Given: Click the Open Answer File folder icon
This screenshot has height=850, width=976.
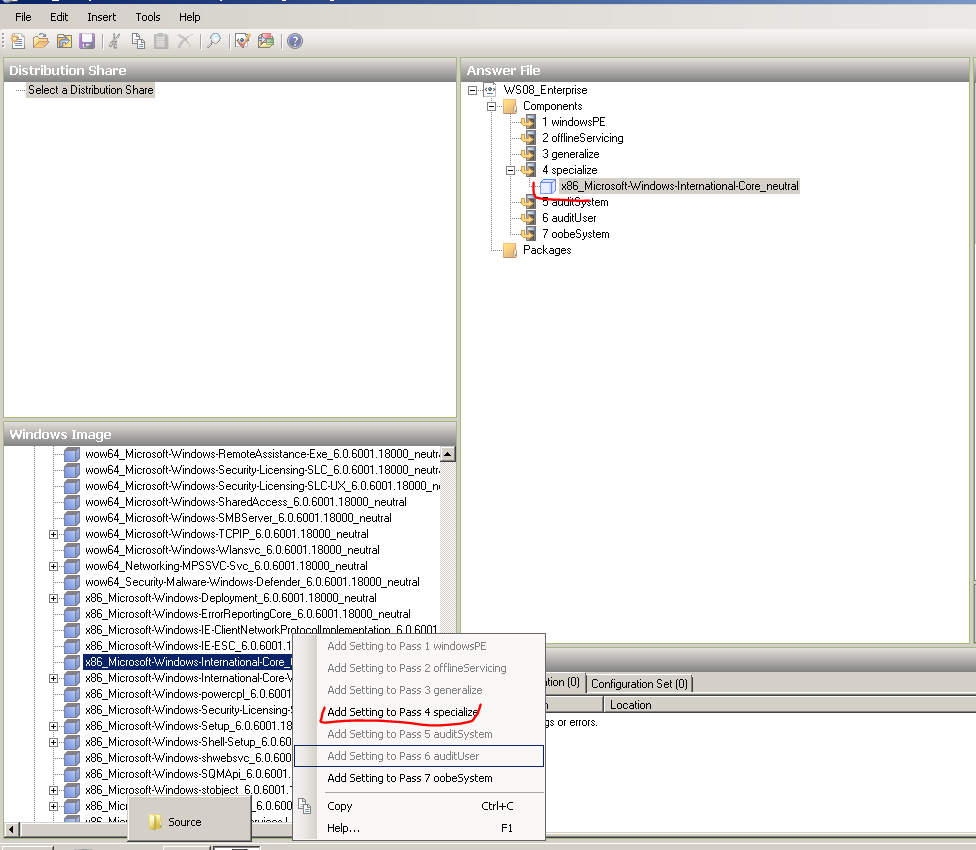Looking at the screenshot, I should (x=40, y=41).
